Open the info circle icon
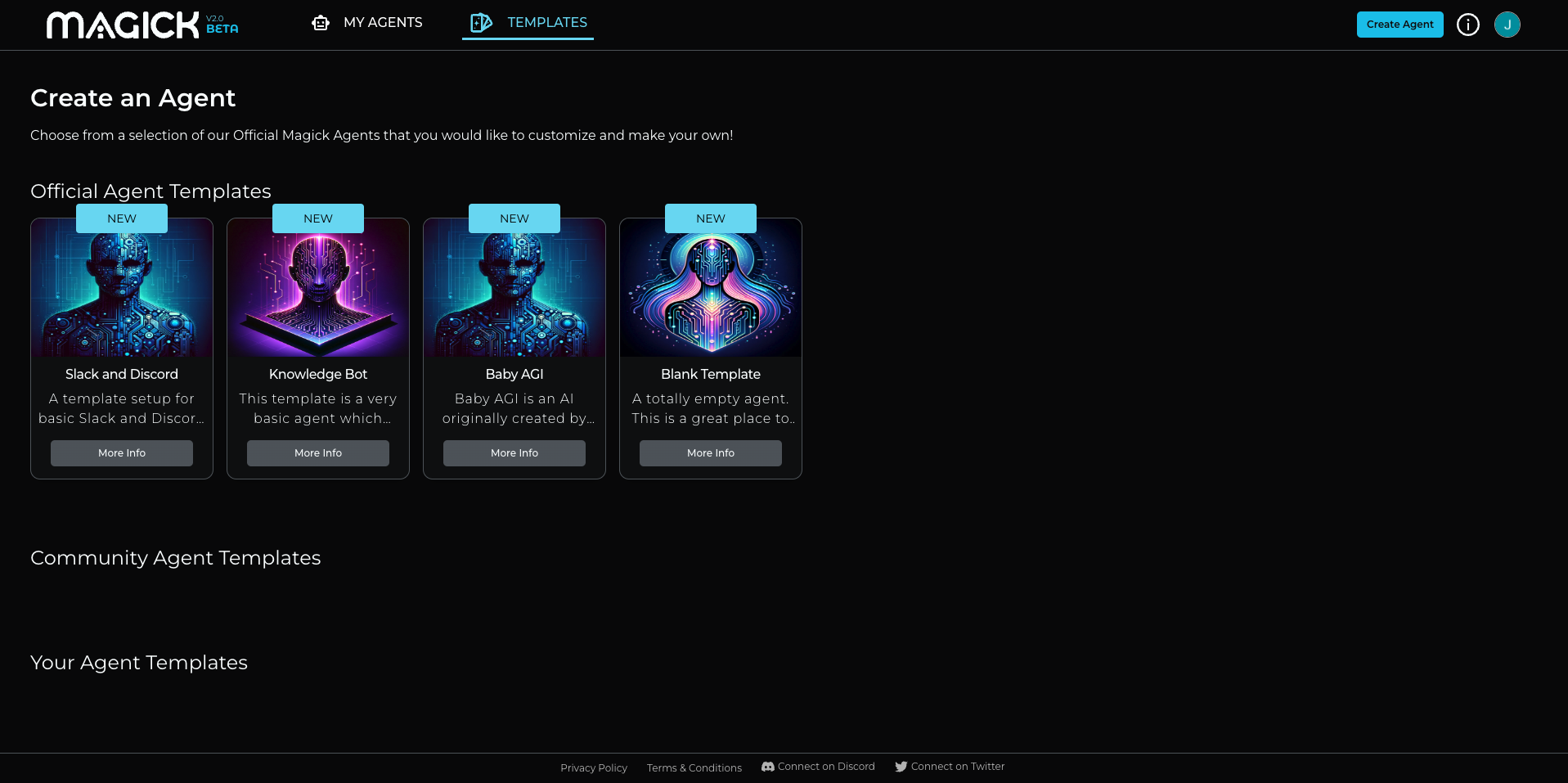 pyautogui.click(x=1467, y=25)
